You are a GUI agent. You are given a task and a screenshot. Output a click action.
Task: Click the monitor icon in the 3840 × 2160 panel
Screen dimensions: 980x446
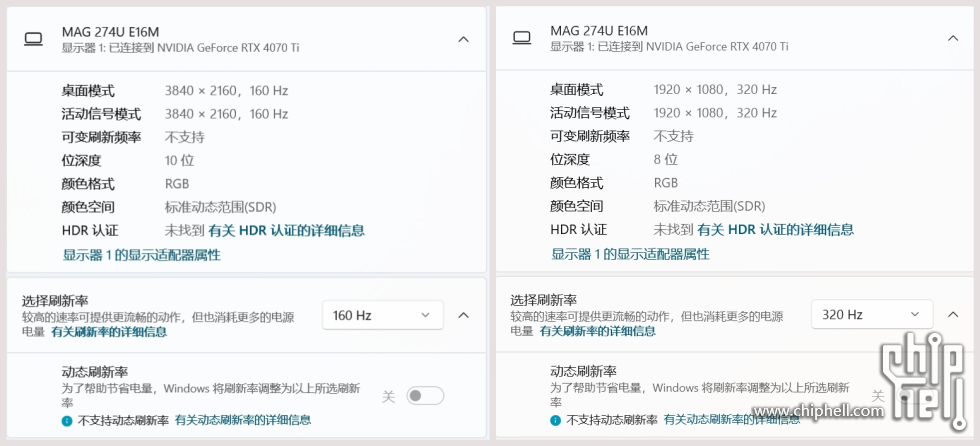click(x=33, y=39)
